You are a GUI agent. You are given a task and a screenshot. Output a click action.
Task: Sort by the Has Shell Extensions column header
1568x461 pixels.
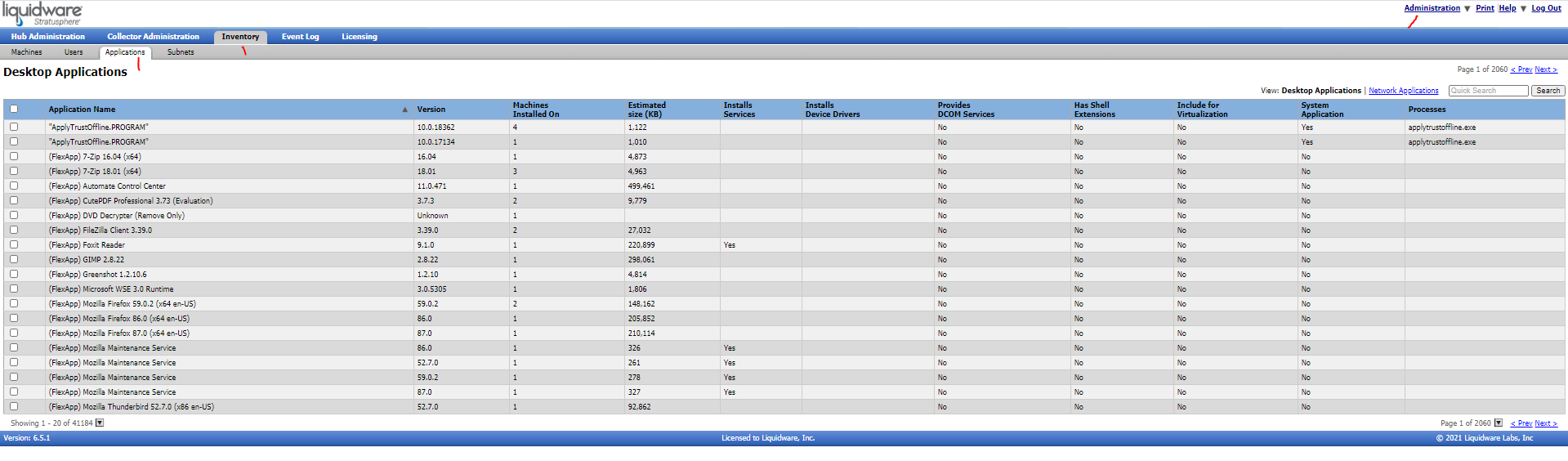(x=1094, y=110)
